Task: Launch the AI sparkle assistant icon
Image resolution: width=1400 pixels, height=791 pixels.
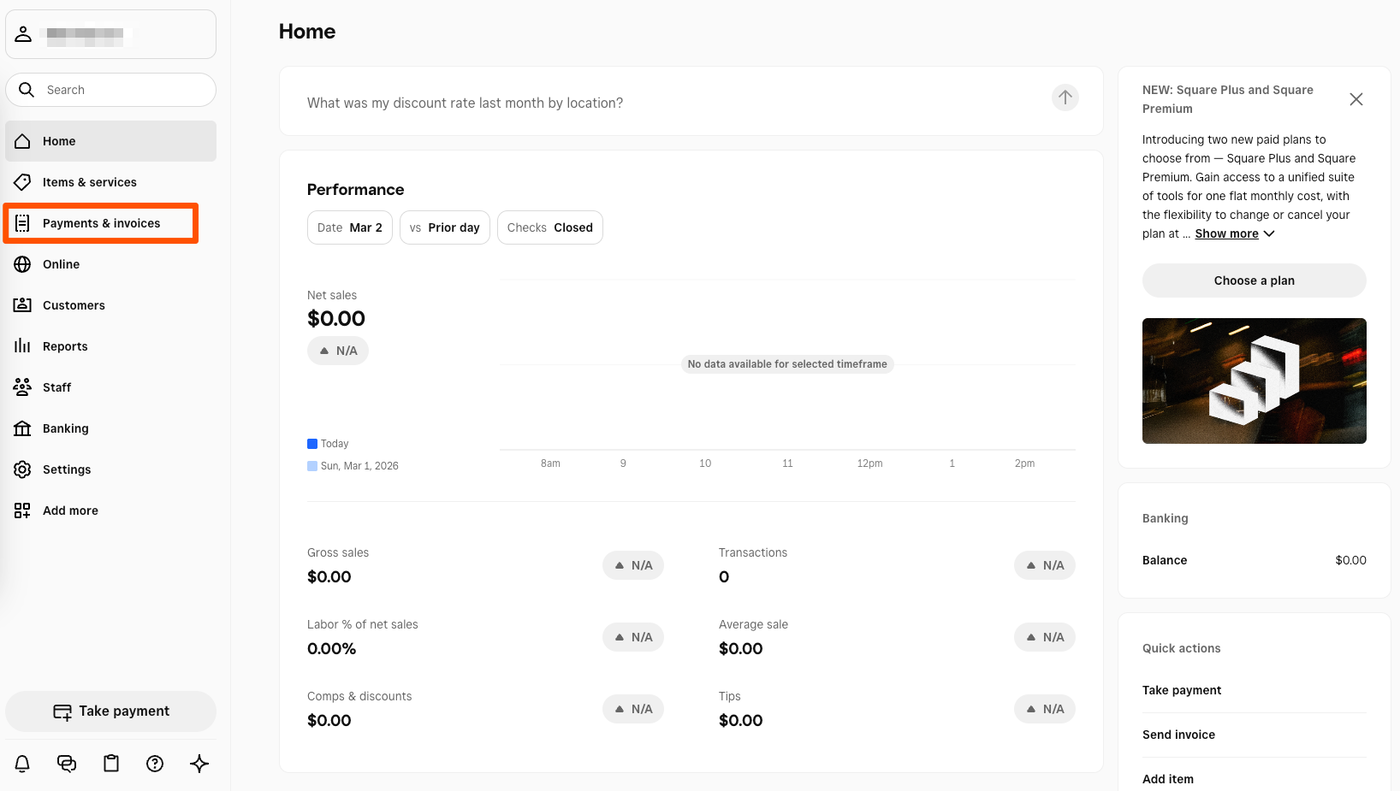Action: coord(199,764)
